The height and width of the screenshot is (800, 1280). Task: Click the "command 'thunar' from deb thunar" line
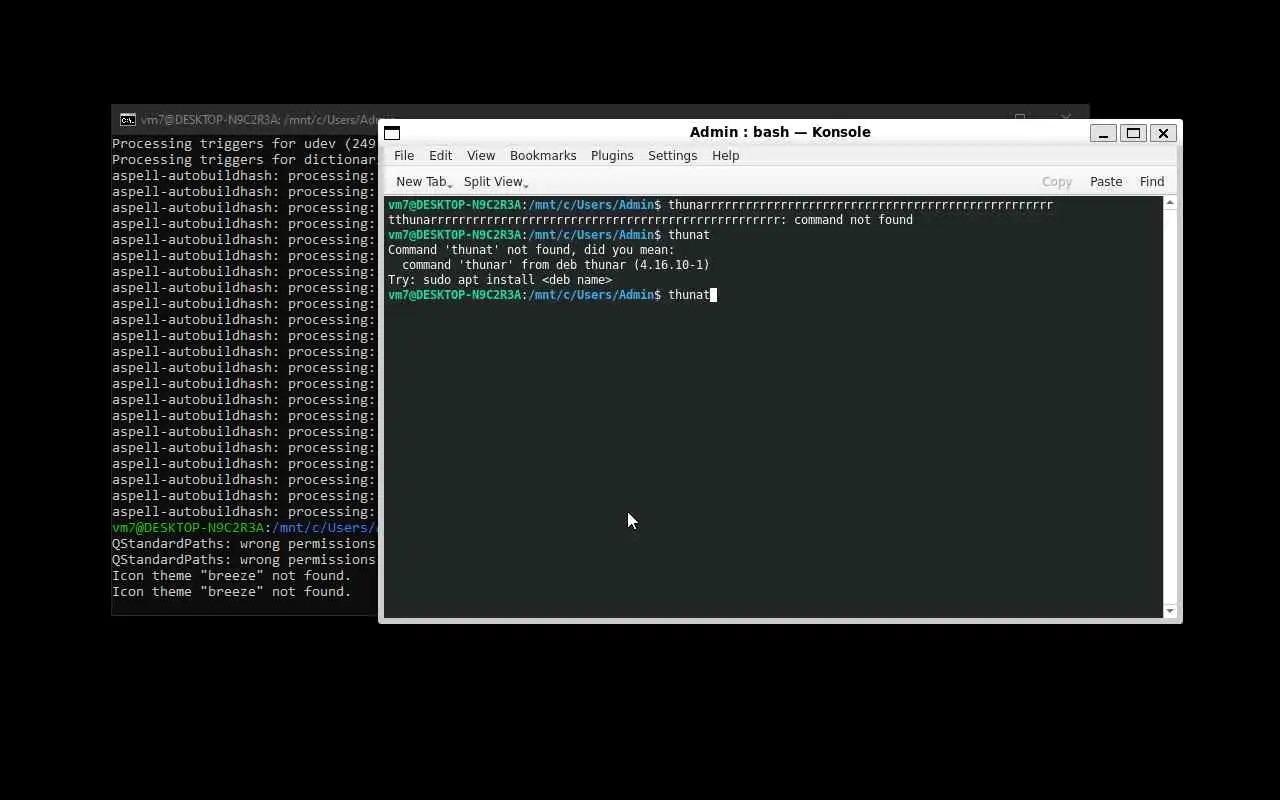pos(555,265)
